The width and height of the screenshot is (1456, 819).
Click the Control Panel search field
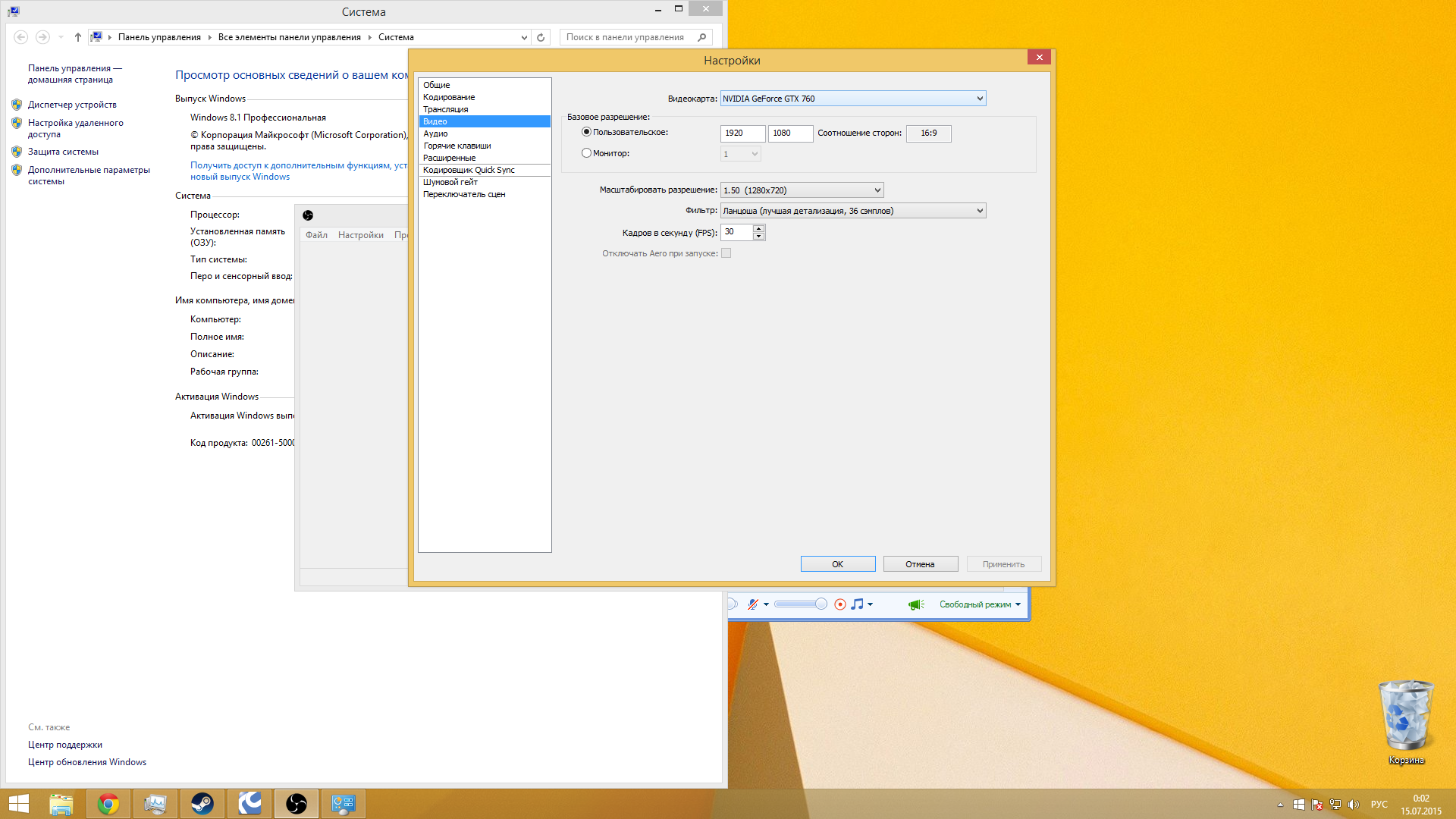(635, 37)
